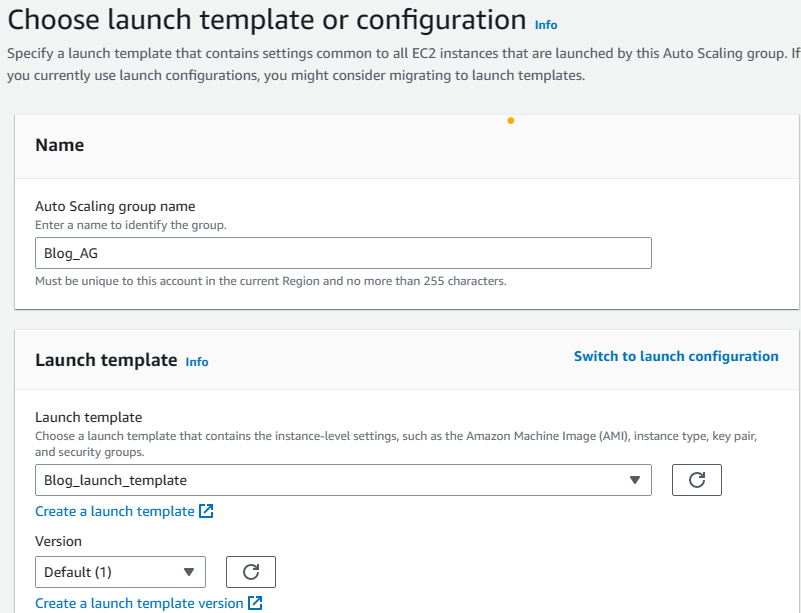Switch to launch configuration
The image size is (801, 613).
point(676,356)
